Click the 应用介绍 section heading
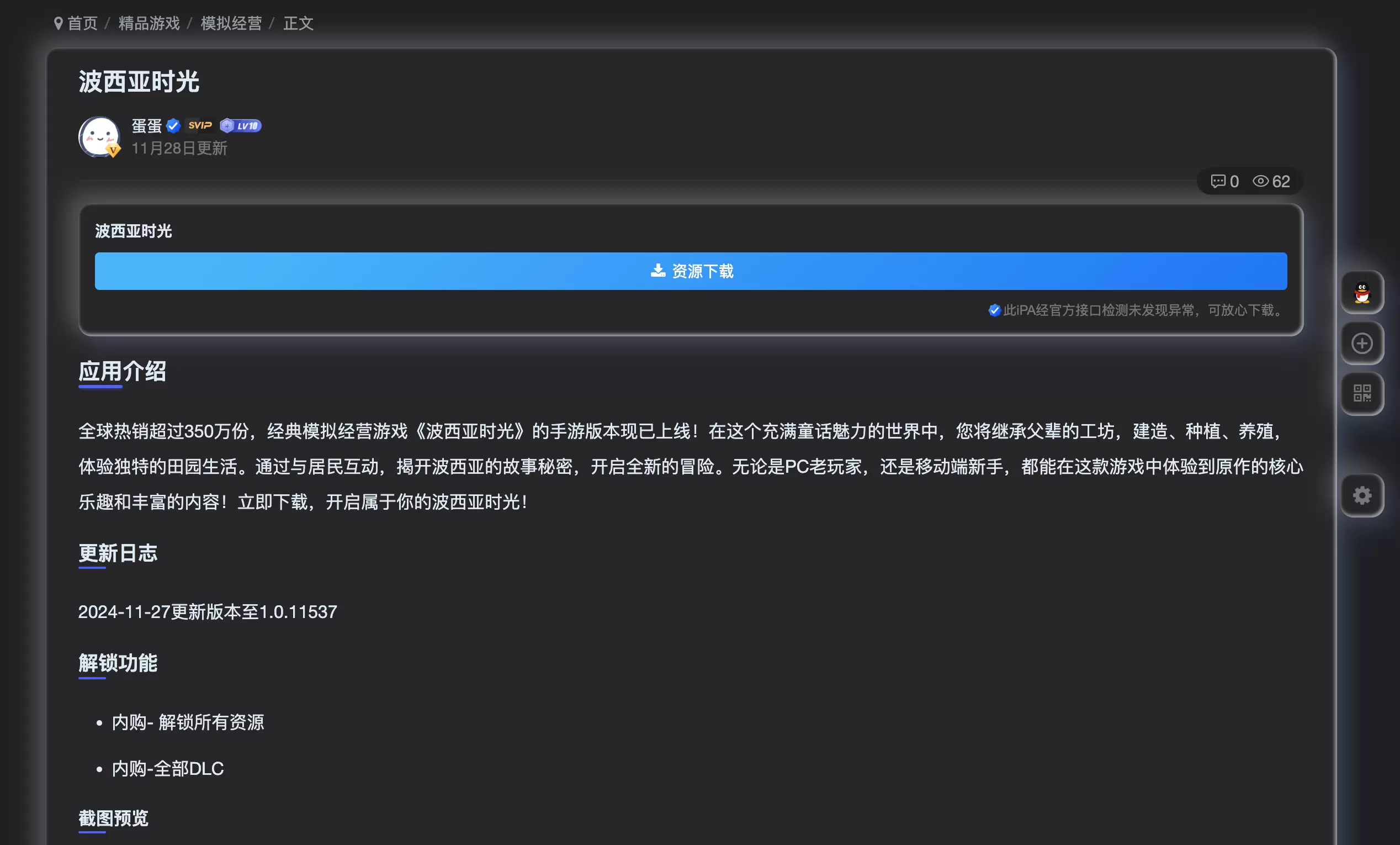This screenshot has width=1400, height=845. [122, 372]
